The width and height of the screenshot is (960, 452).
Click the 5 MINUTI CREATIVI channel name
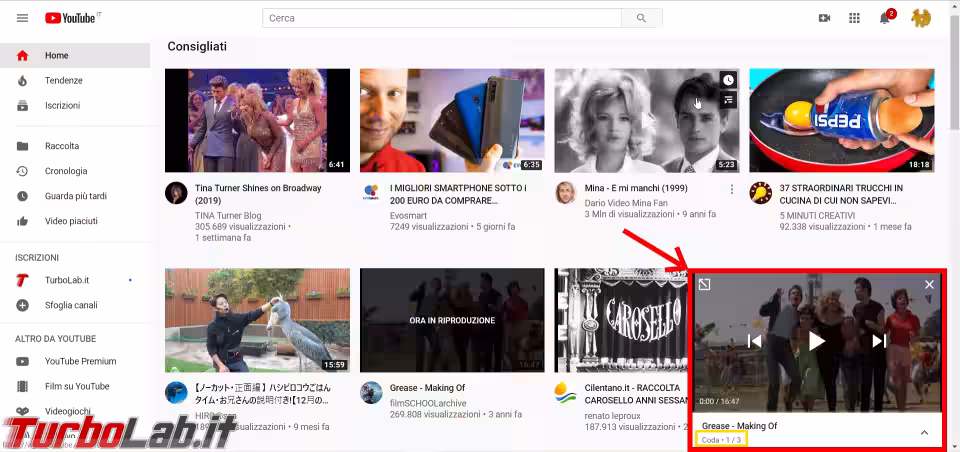(x=817, y=216)
